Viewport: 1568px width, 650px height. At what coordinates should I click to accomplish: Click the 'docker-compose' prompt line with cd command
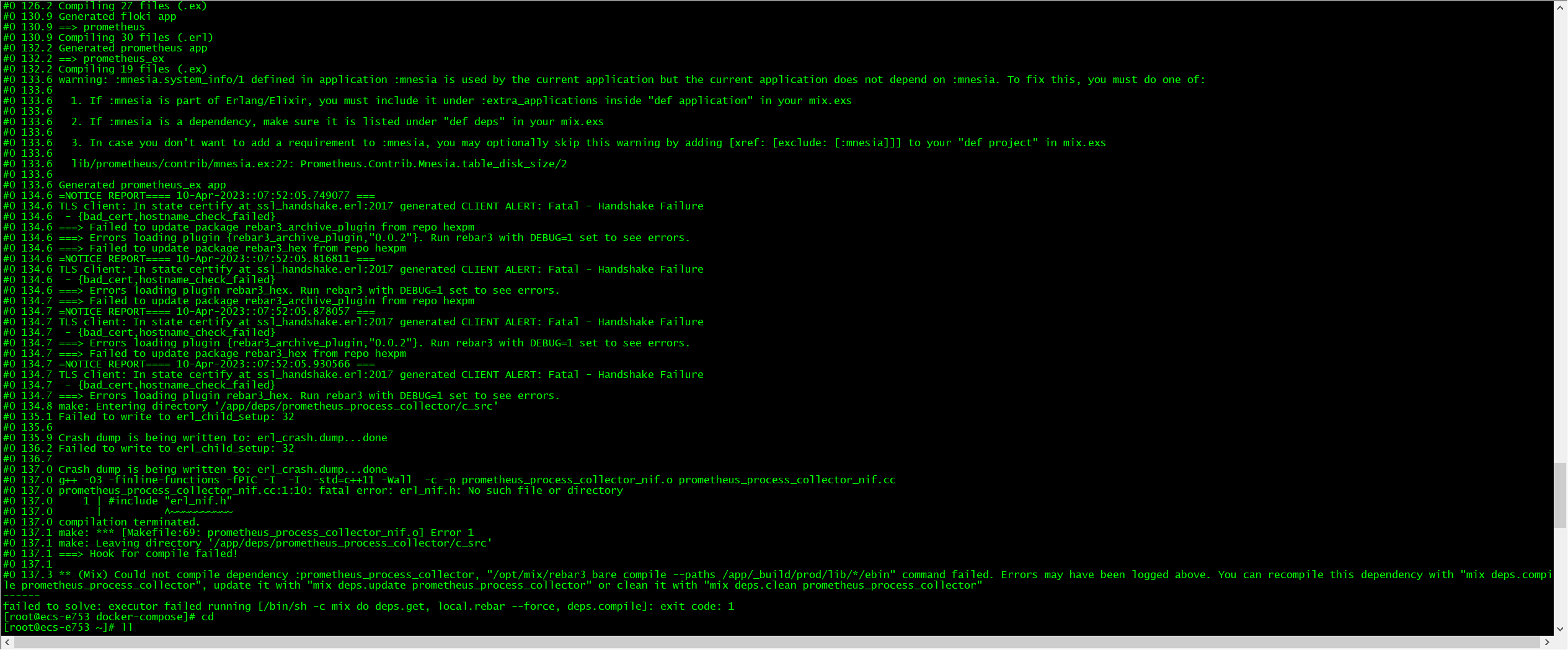coord(107,617)
